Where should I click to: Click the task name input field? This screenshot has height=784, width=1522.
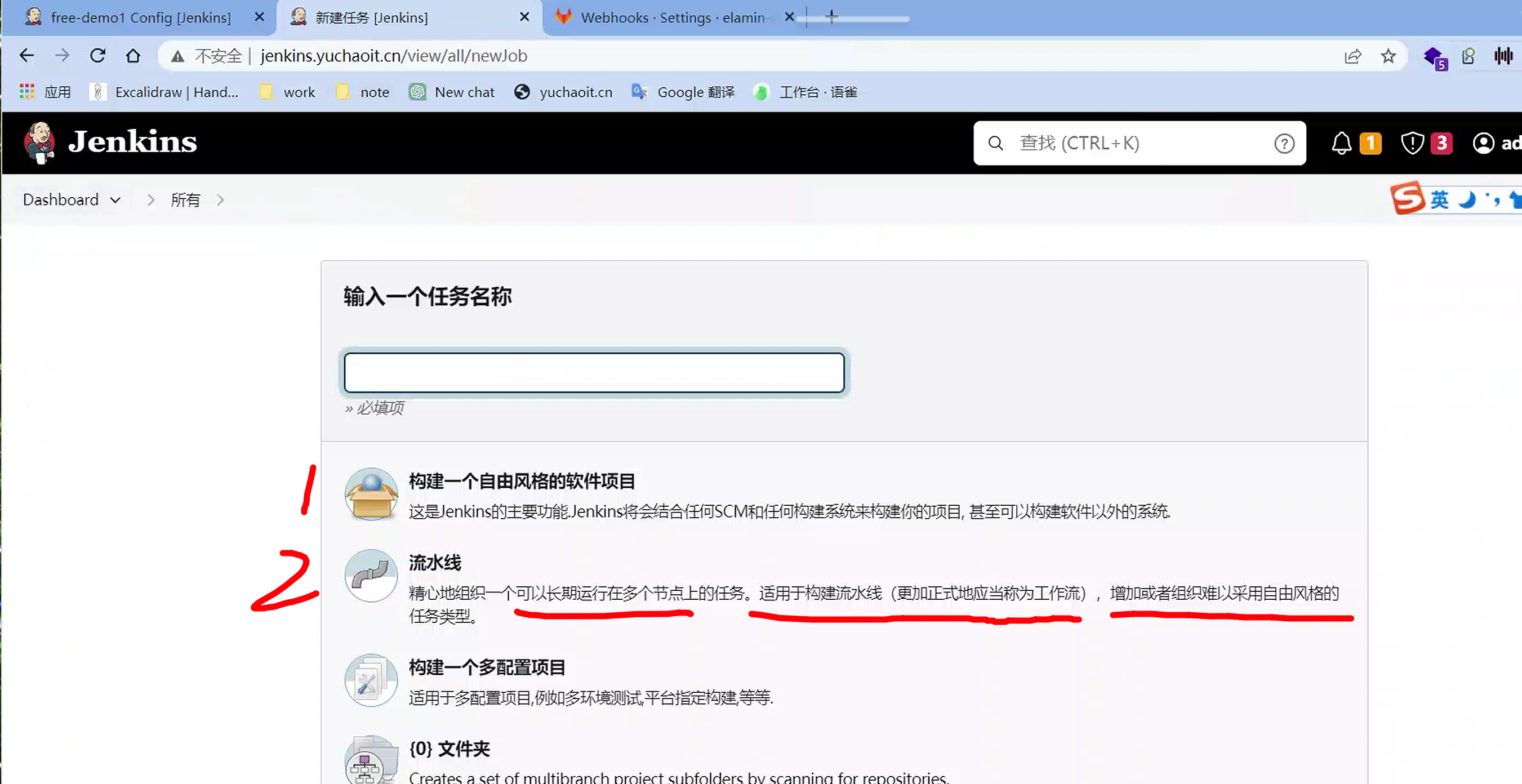click(x=594, y=373)
